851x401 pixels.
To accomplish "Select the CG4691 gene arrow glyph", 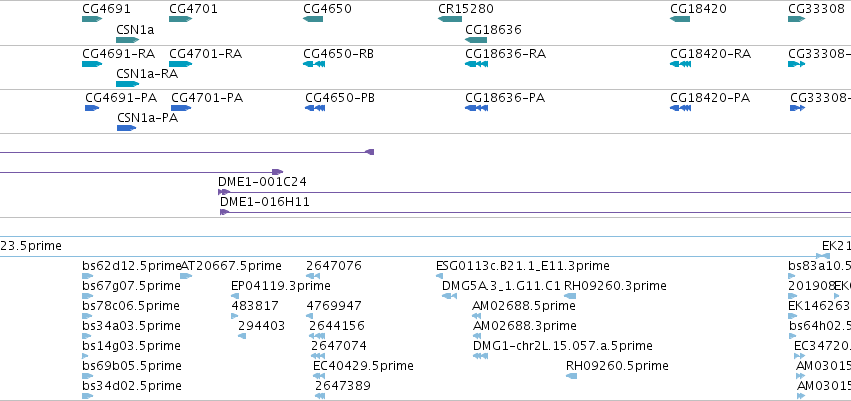I will click(92, 19).
